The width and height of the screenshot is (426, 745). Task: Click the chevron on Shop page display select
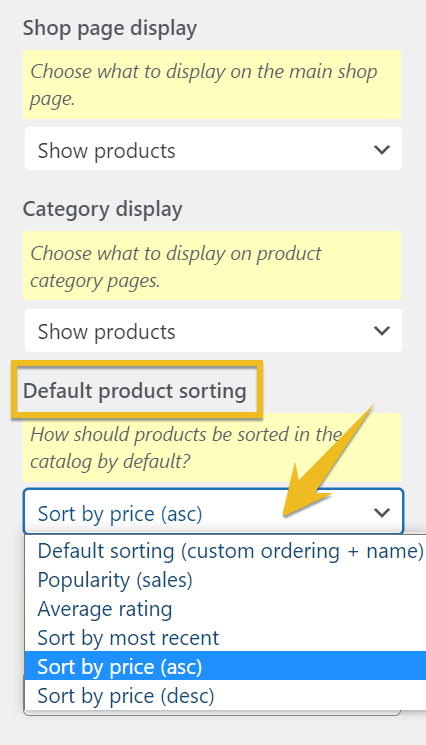[x=382, y=150]
